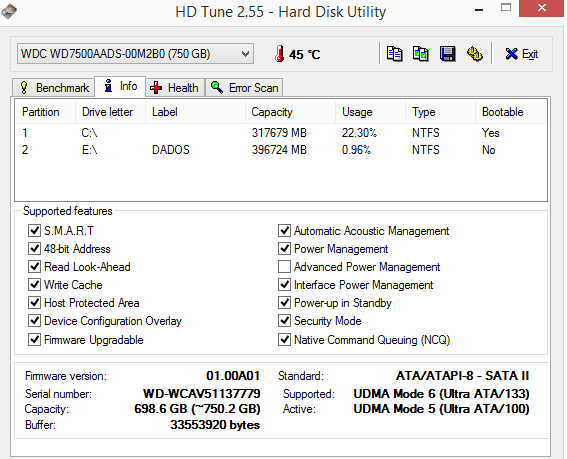The height and width of the screenshot is (459, 567).
Task: Click the thermometer temperature icon
Action: 279,54
